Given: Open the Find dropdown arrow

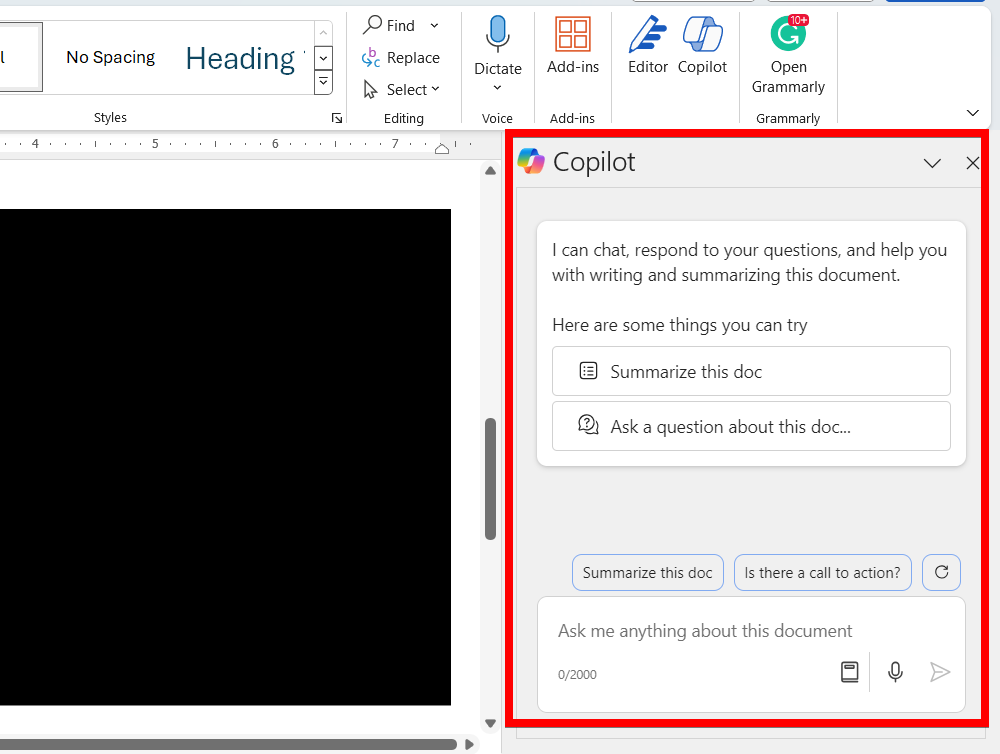Looking at the screenshot, I should tap(434, 26).
